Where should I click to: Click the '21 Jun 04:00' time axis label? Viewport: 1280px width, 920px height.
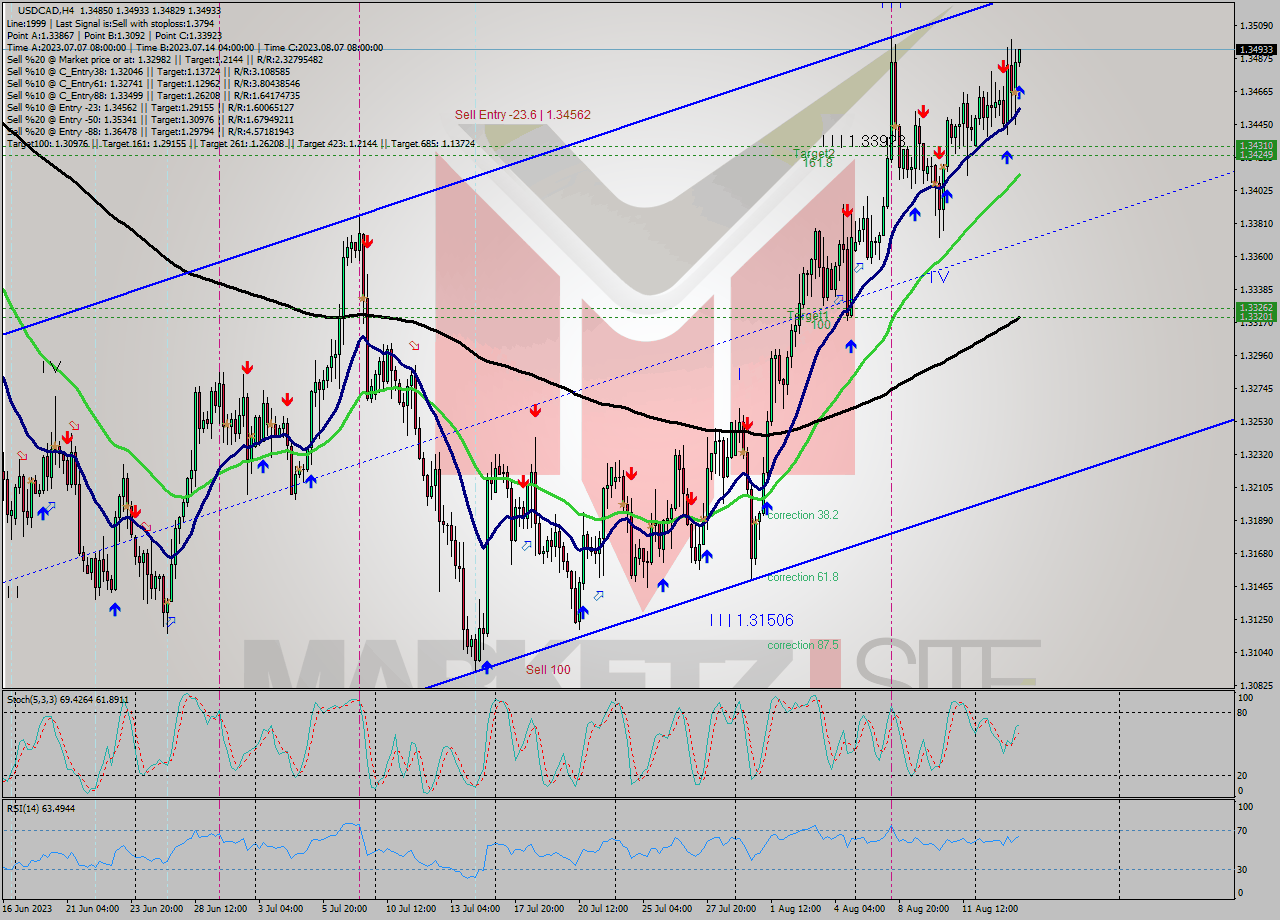pos(93,909)
